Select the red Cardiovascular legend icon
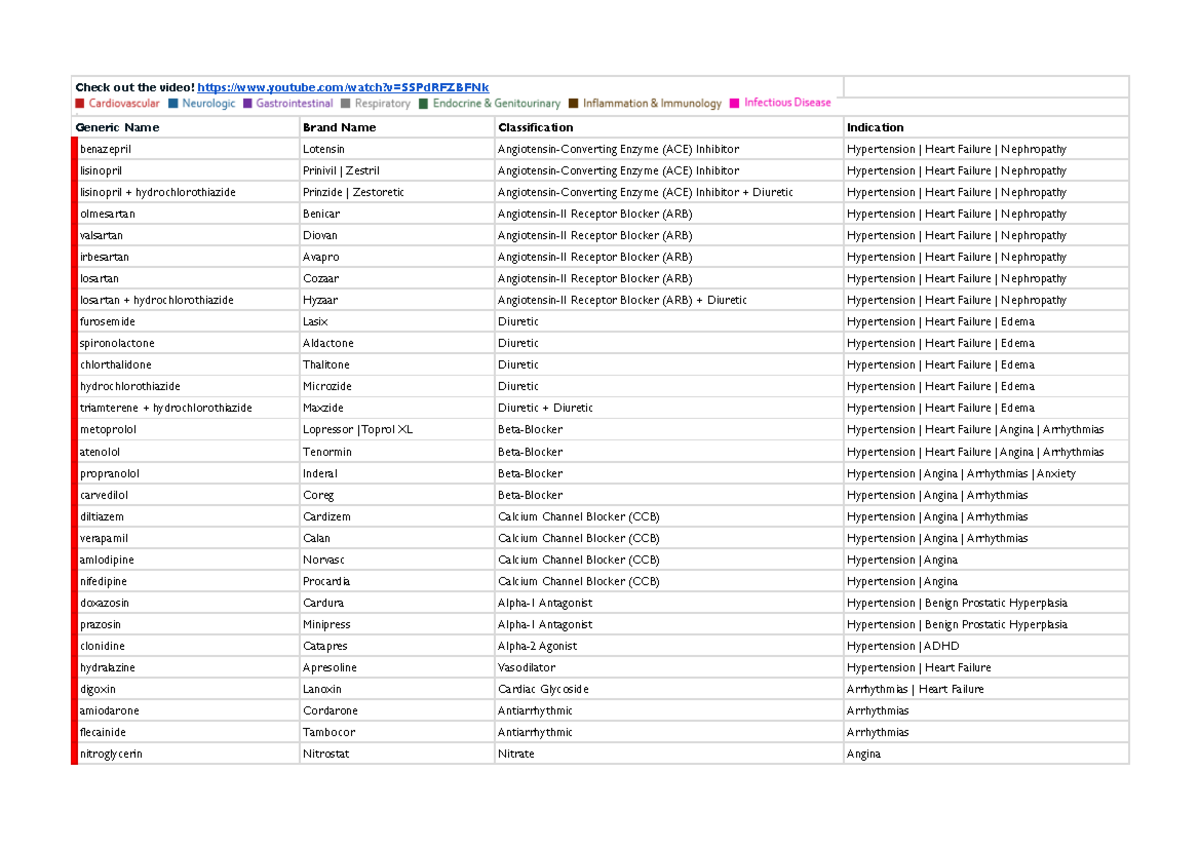The width and height of the screenshot is (1200, 848). [80, 103]
